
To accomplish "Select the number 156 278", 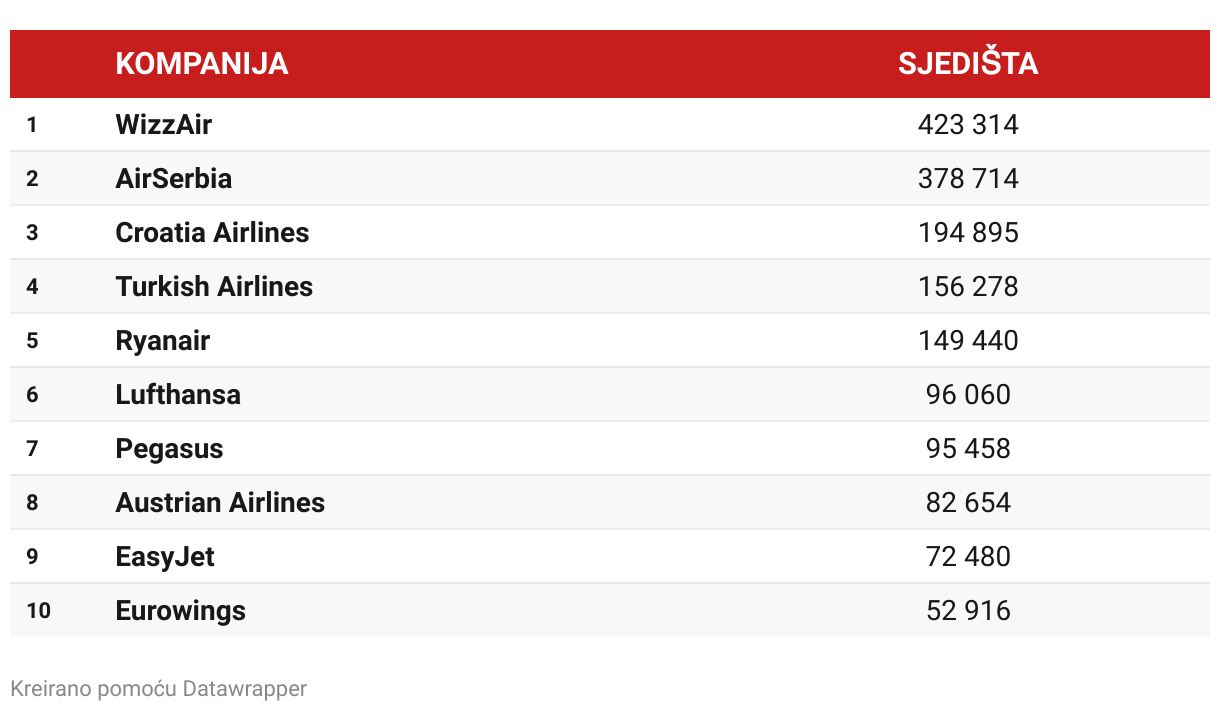I will click(968, 287).
